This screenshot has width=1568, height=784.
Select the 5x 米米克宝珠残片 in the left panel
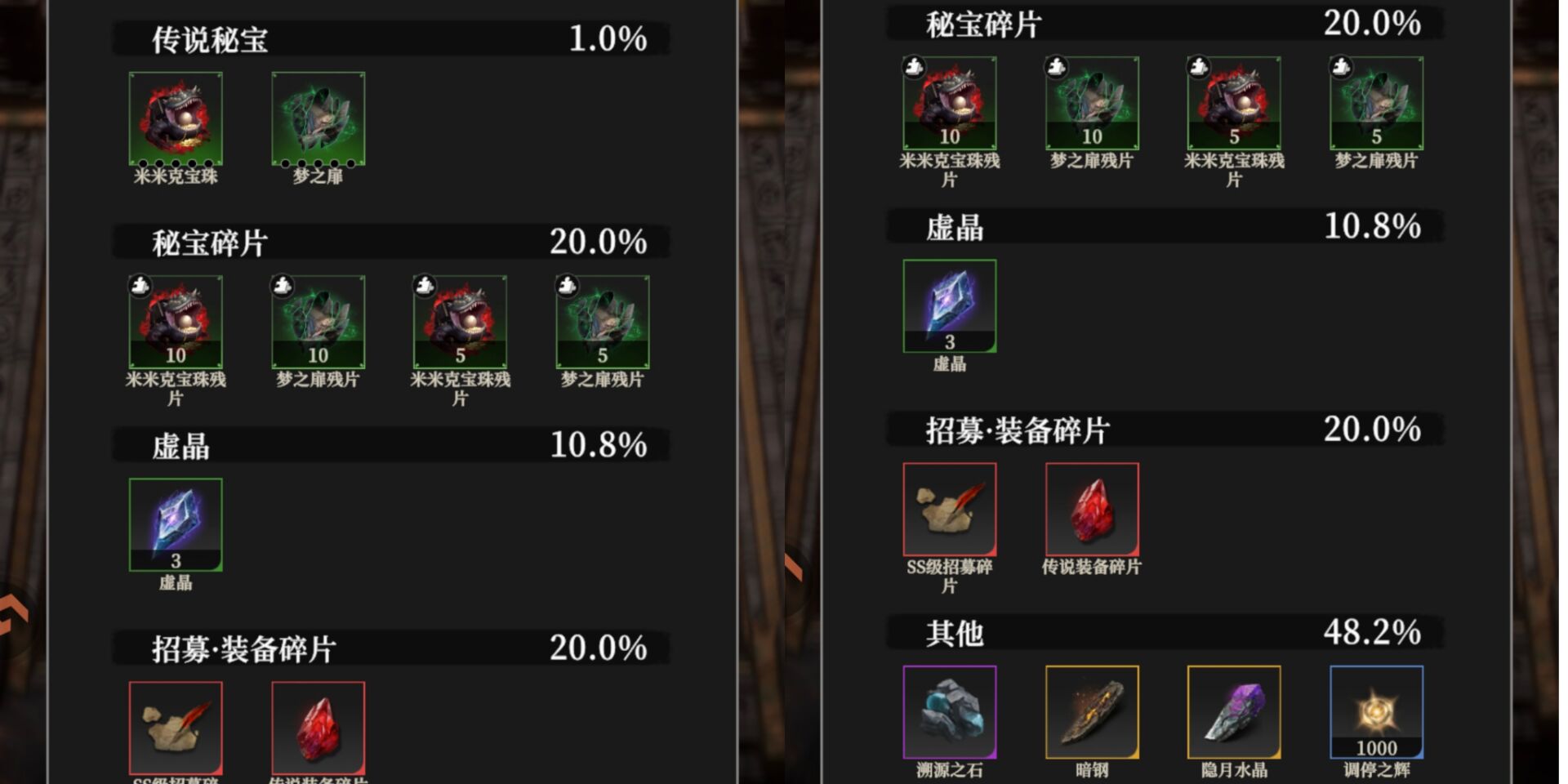pos(460,322)
